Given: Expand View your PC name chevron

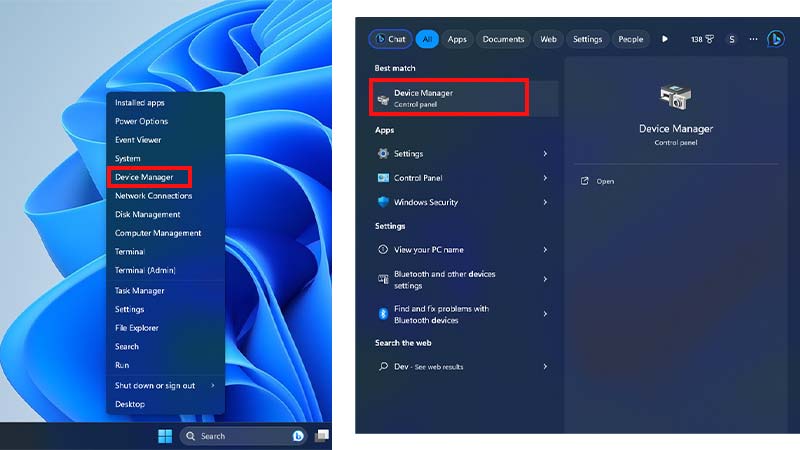Looking at the screenshot, I should (545, 249).
